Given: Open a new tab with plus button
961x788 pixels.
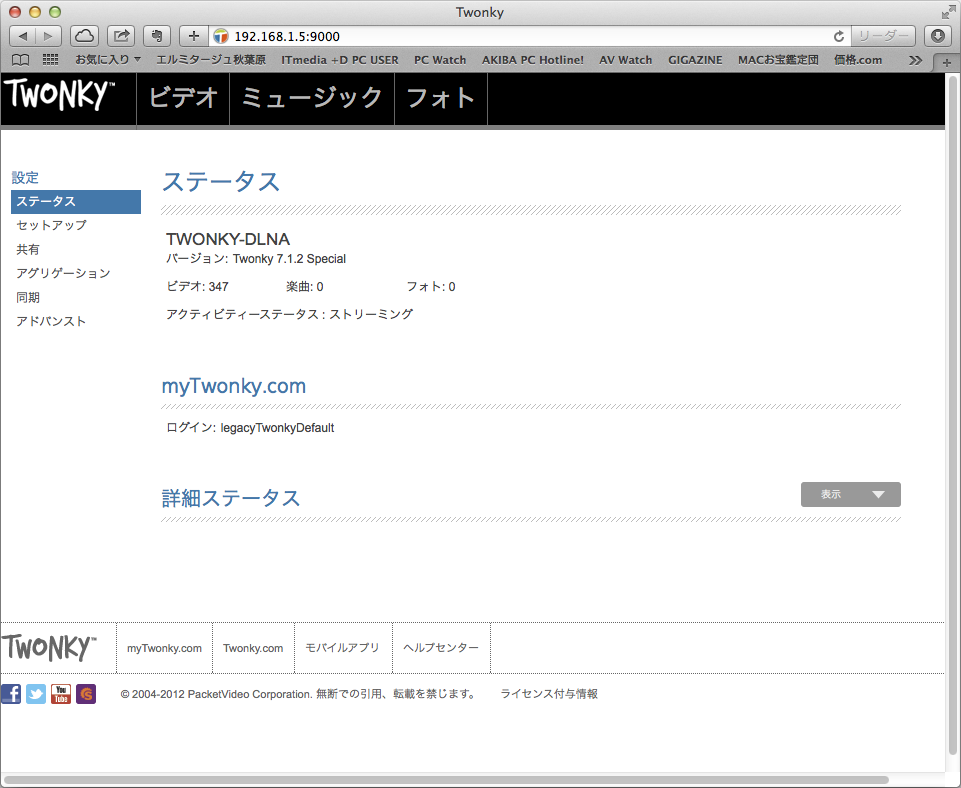Looking at the screenshot, I should pyautogui.click(x=946, y=63).
